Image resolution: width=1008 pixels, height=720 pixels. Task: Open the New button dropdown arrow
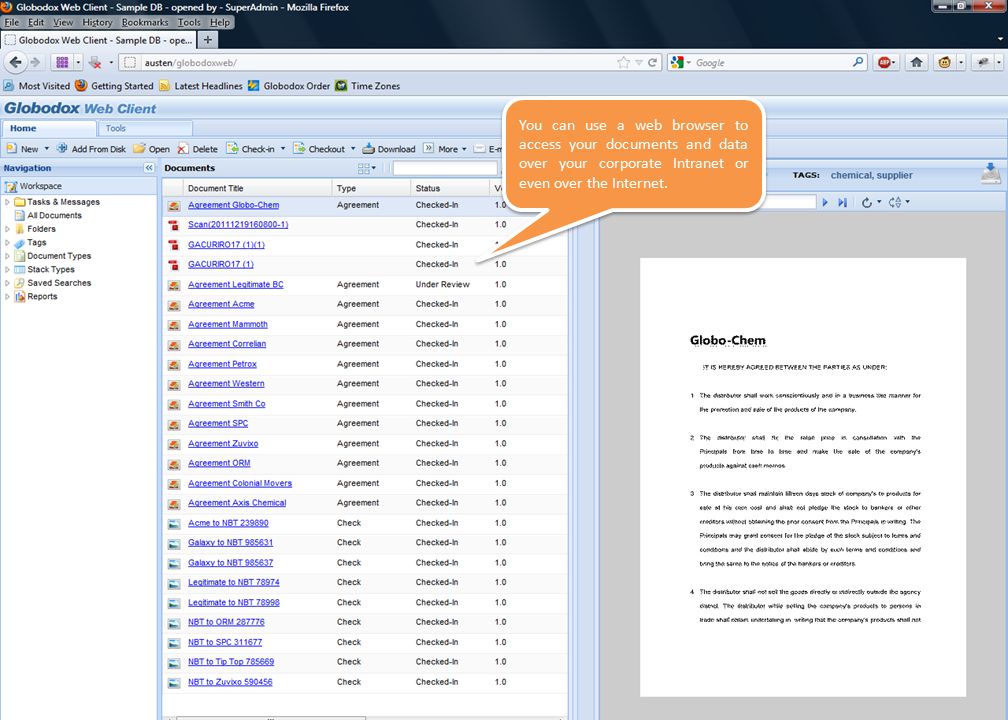point(46,148)
